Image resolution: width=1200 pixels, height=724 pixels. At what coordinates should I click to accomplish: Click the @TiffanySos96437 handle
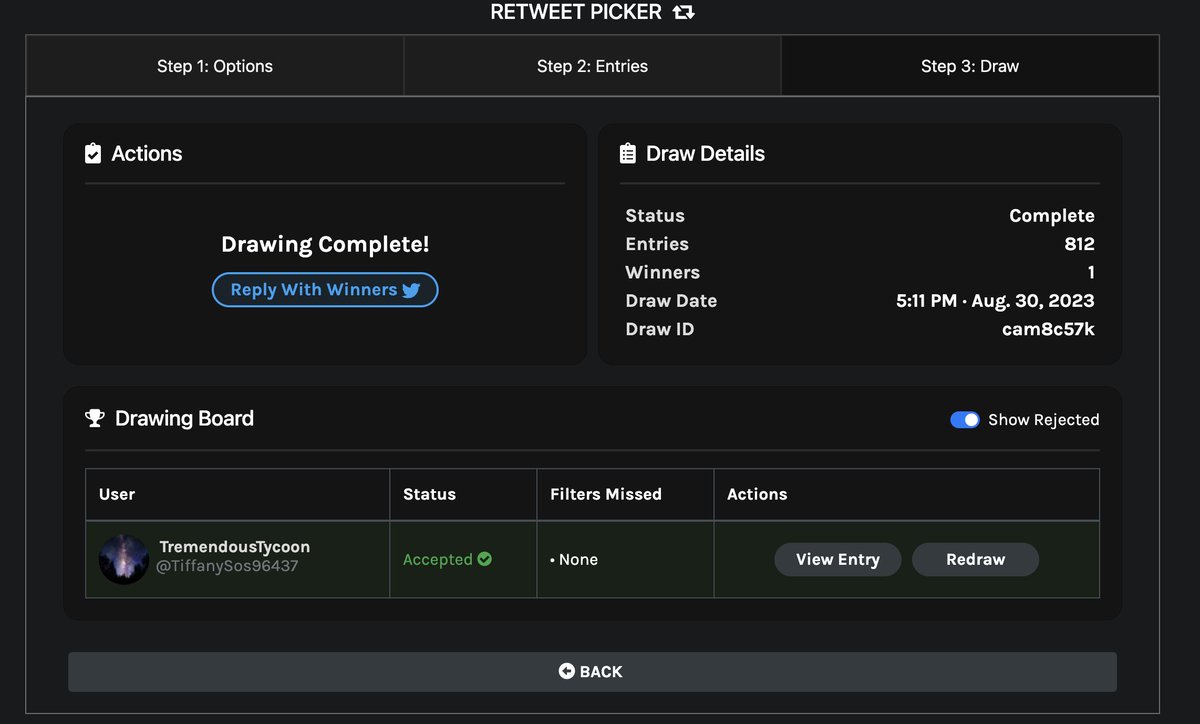[227, 566]
